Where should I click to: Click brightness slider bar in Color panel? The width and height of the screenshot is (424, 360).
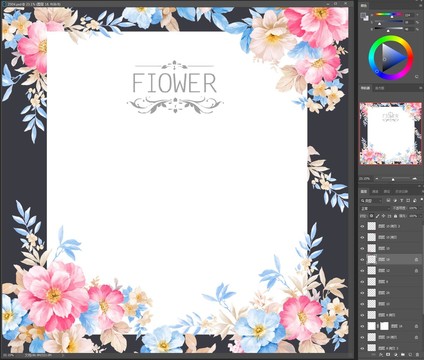389,28
